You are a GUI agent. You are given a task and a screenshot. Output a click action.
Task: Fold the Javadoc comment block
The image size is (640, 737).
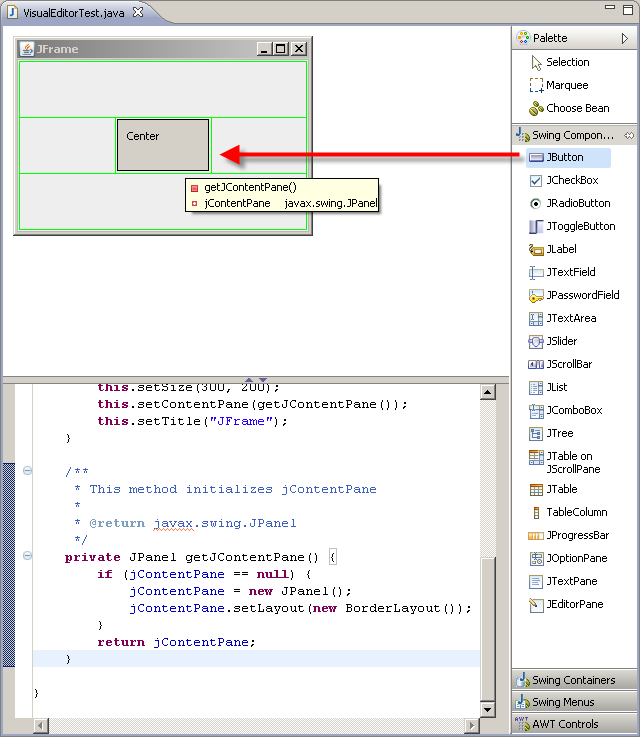click(27, 470)
